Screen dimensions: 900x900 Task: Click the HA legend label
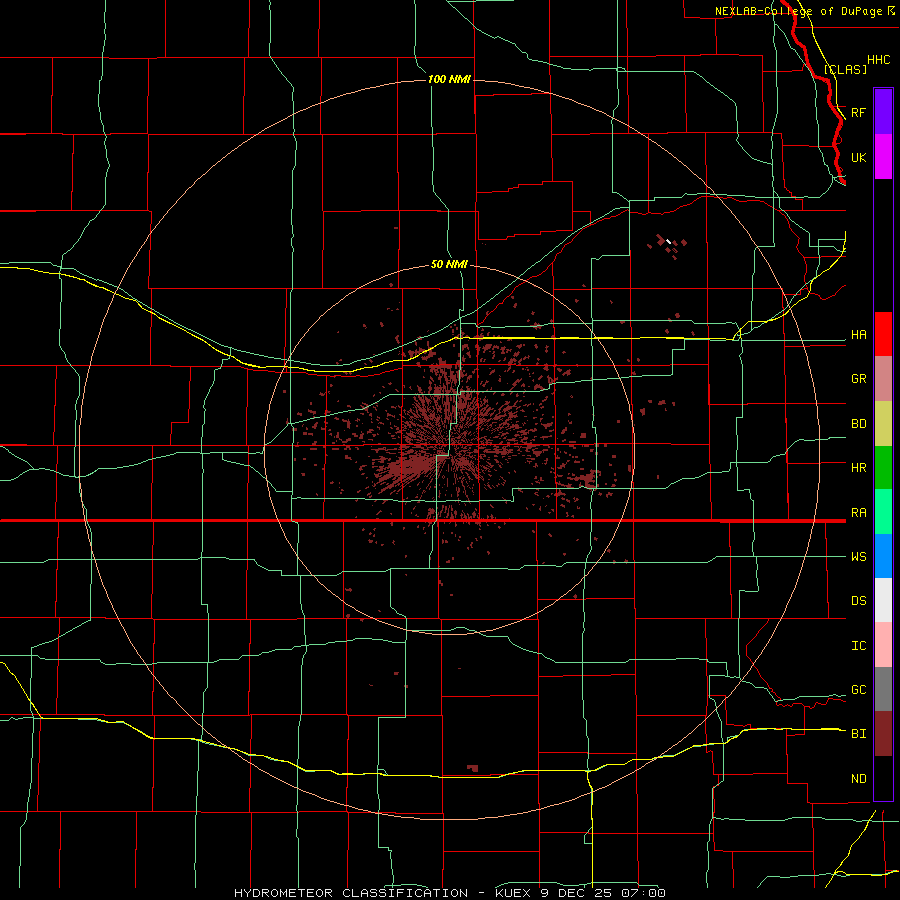coord(858,335)
